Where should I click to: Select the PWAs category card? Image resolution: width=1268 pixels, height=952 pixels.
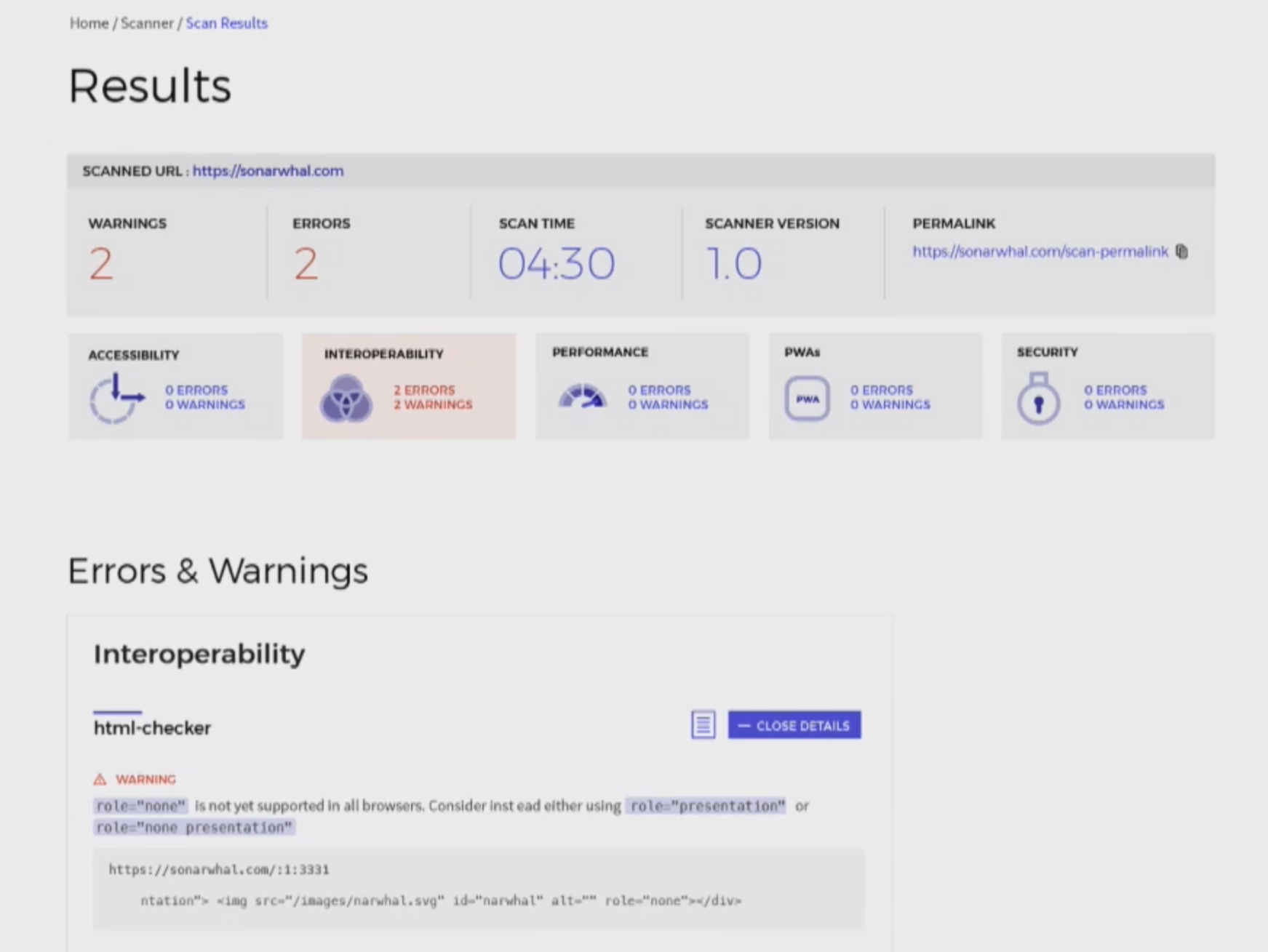click(875, 386)
